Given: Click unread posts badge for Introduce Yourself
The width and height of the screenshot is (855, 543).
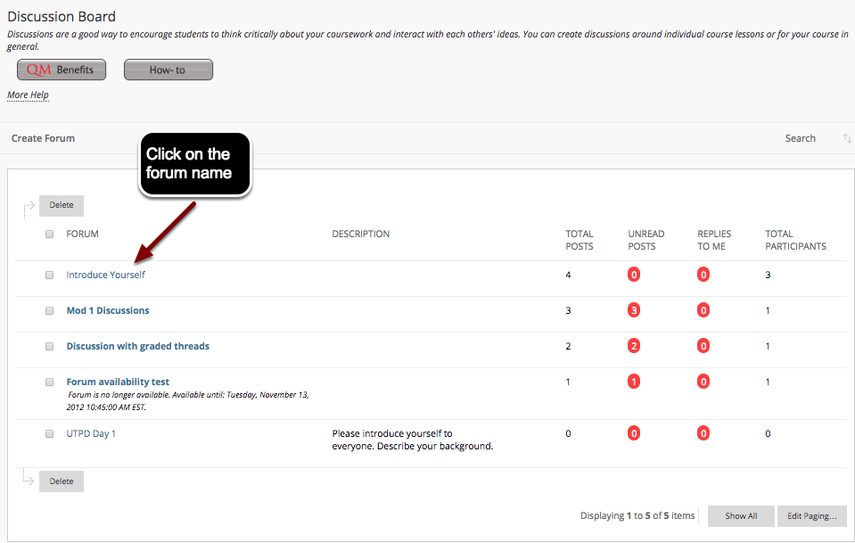Looking at the screenshot, I should point(634,275).
